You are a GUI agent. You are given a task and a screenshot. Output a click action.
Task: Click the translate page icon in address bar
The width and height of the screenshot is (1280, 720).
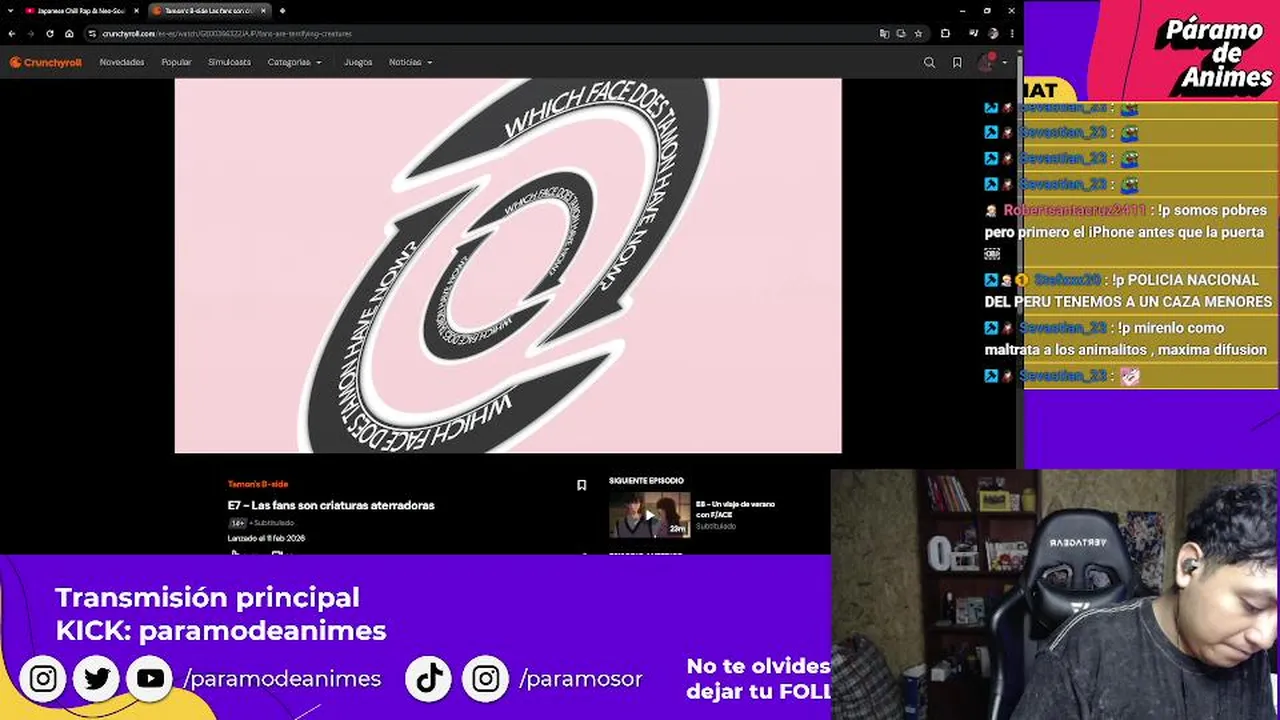coord(884,33)
